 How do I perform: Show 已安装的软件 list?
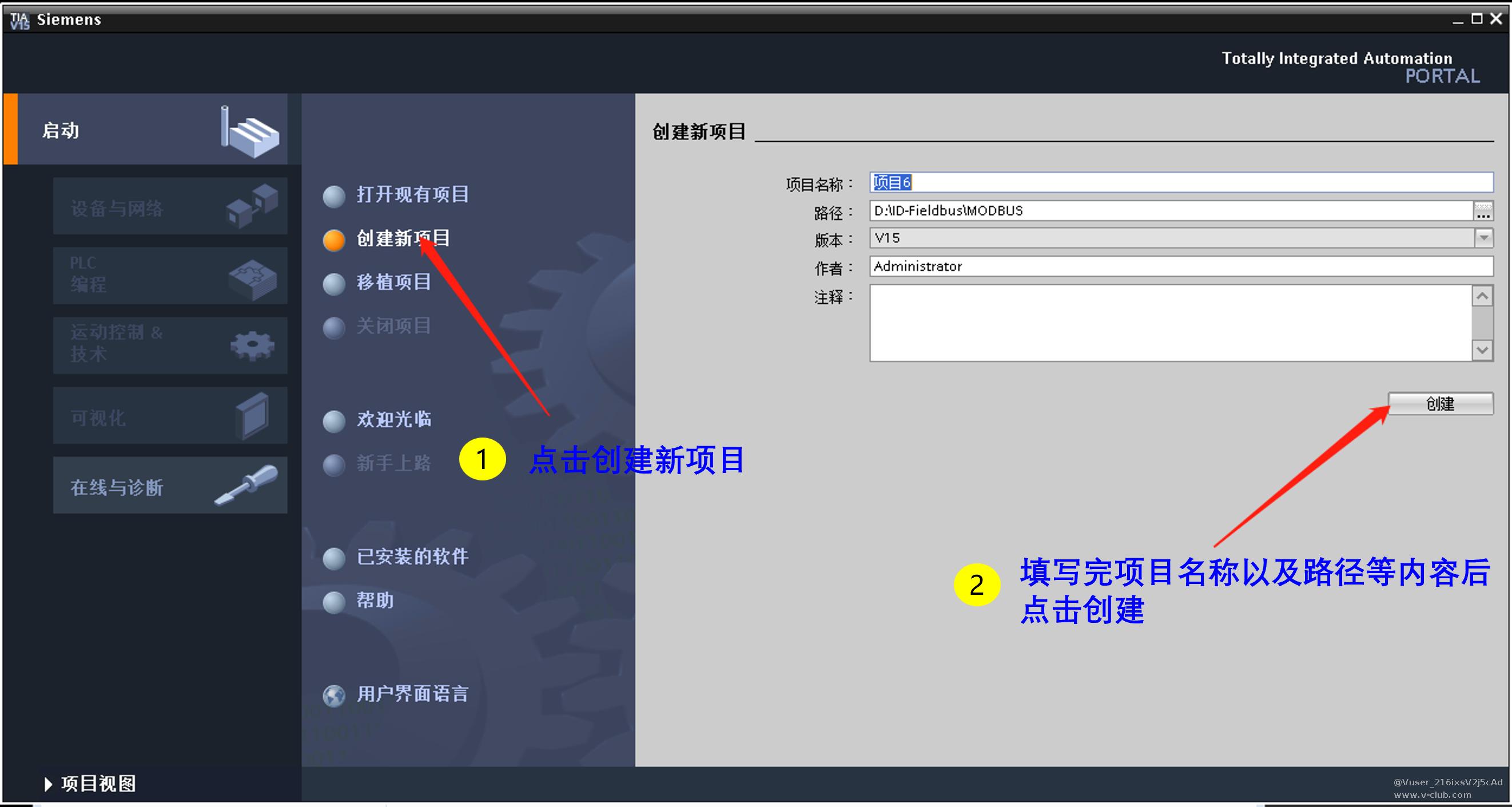coord(413,556)
